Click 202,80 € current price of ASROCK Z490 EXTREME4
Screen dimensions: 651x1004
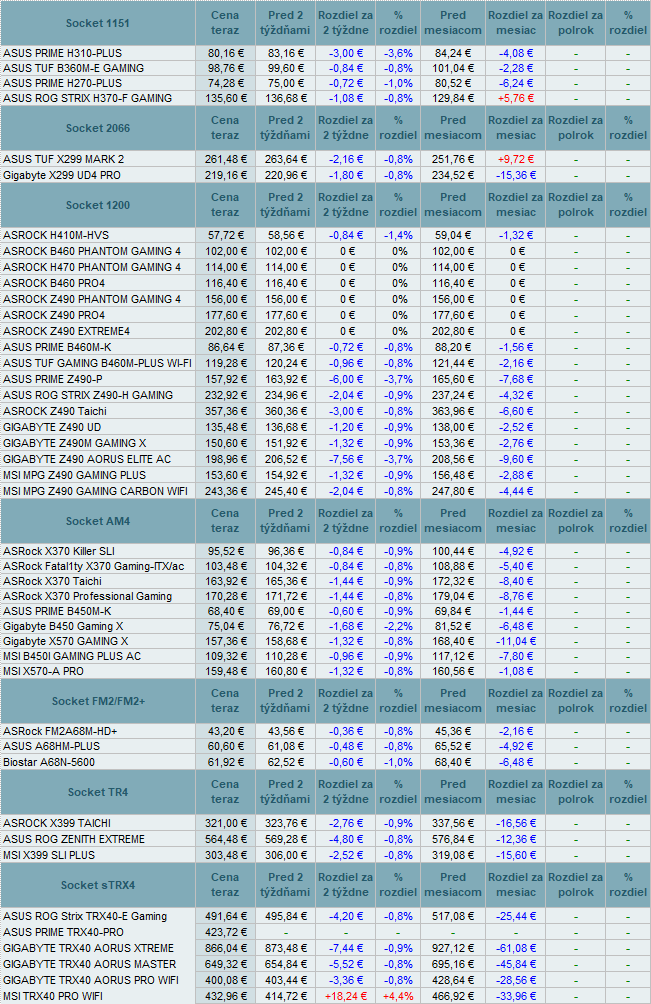coord(225,331)
